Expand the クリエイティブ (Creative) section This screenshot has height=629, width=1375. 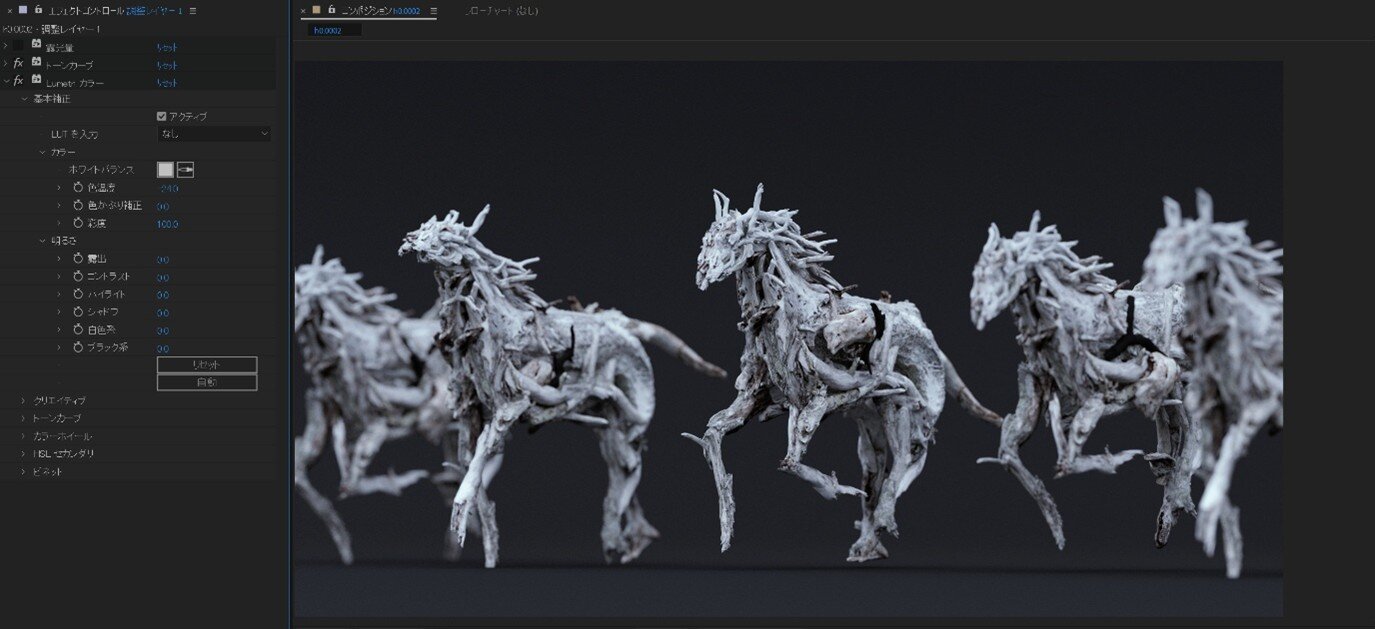pos(24,400)
